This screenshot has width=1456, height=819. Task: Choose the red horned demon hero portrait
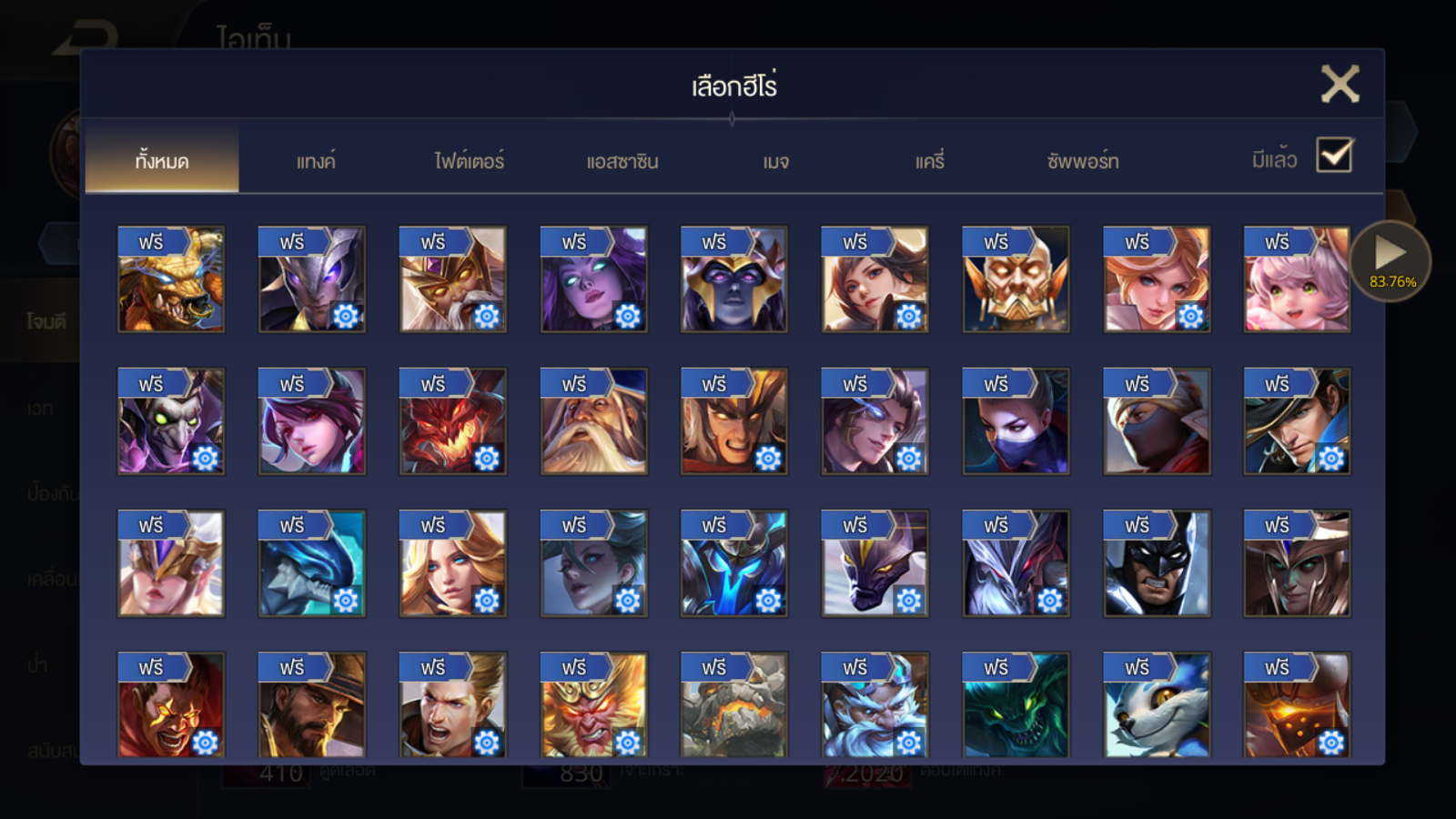coord(452,421)
